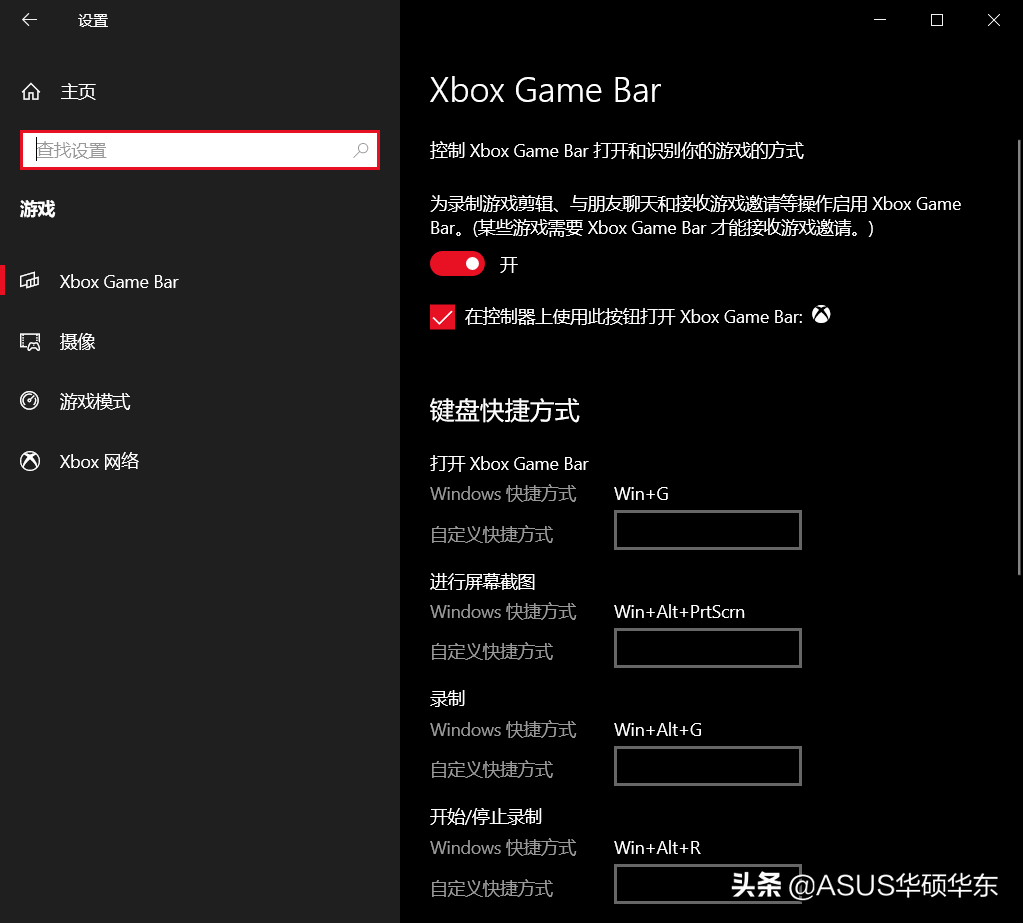Click custom shortcut field for 打开 Xbox Game Bar

click(x=708, y=530)
